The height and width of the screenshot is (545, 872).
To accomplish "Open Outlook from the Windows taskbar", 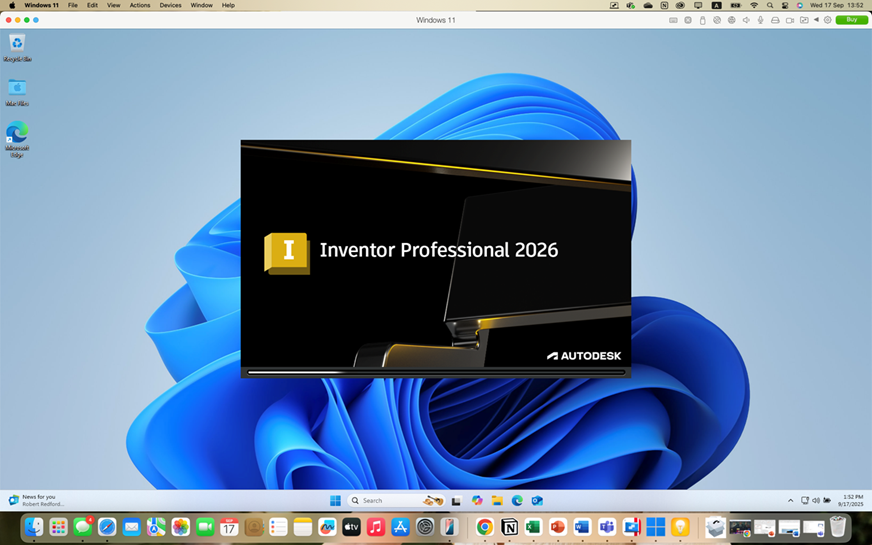I will click(537, 501).
